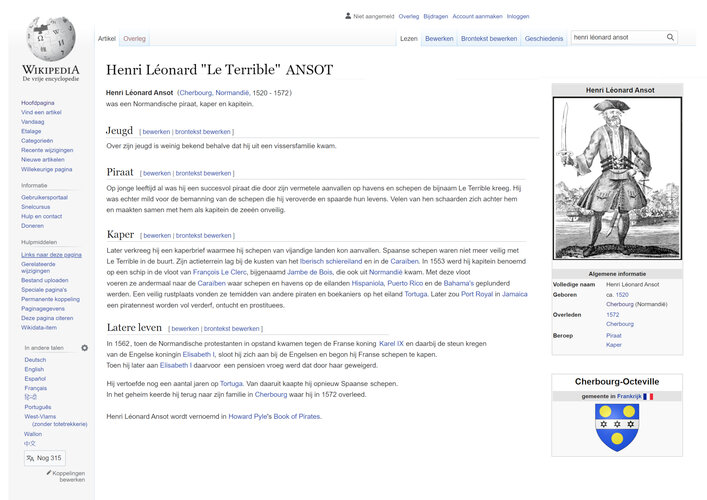Open Cherbourg-Octeville coat of arms image
Viewport: 707px width, 500px height.
click(617, 427)
